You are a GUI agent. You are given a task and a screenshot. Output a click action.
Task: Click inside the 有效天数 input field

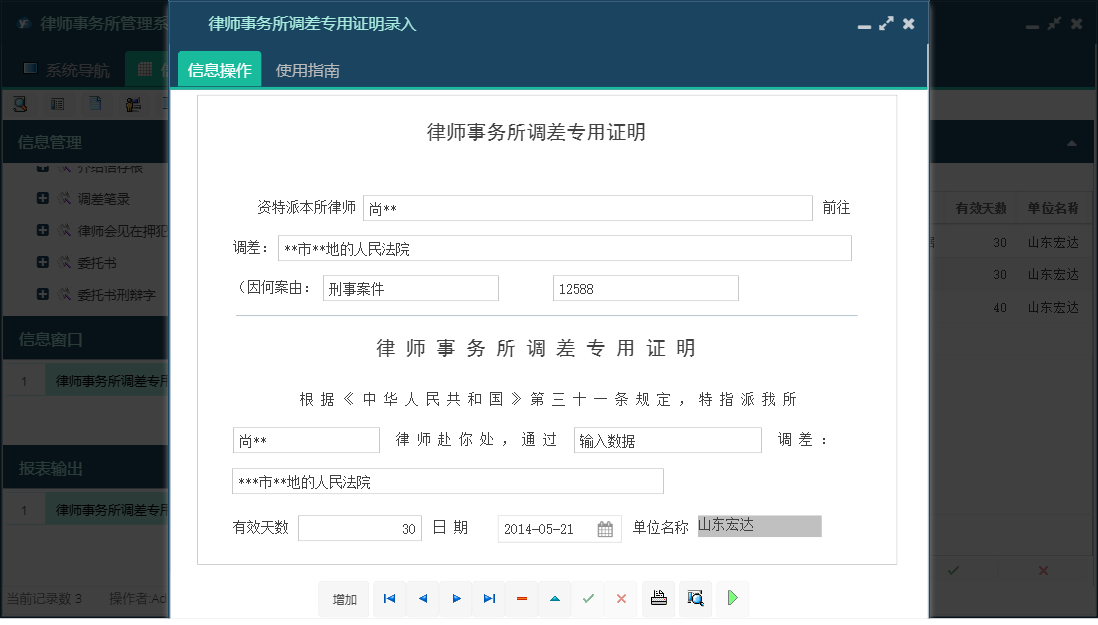pyautogui.click(x=360, y=528)
